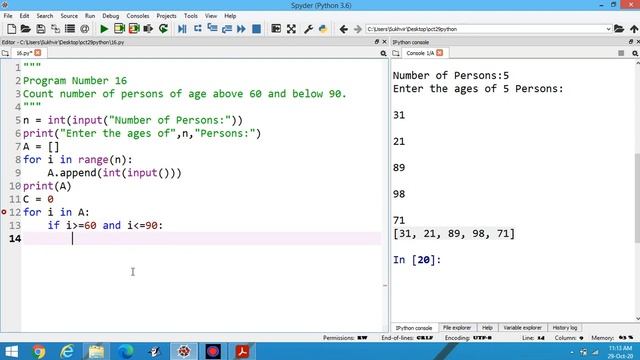Open the View menu

click(211, 16)
